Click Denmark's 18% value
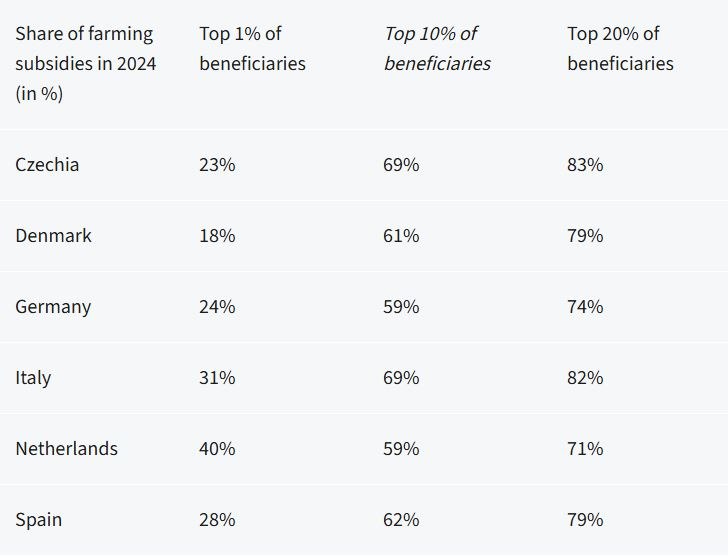The image size is (728, 558). (217, 236)
